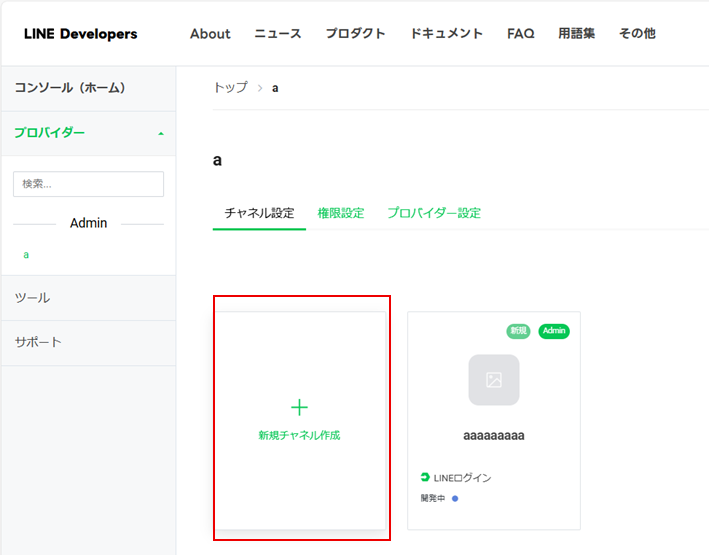This screenshot has height=555, width=709.
Task: Switch to the 権限設定 tab
Action: pos(341,213)
